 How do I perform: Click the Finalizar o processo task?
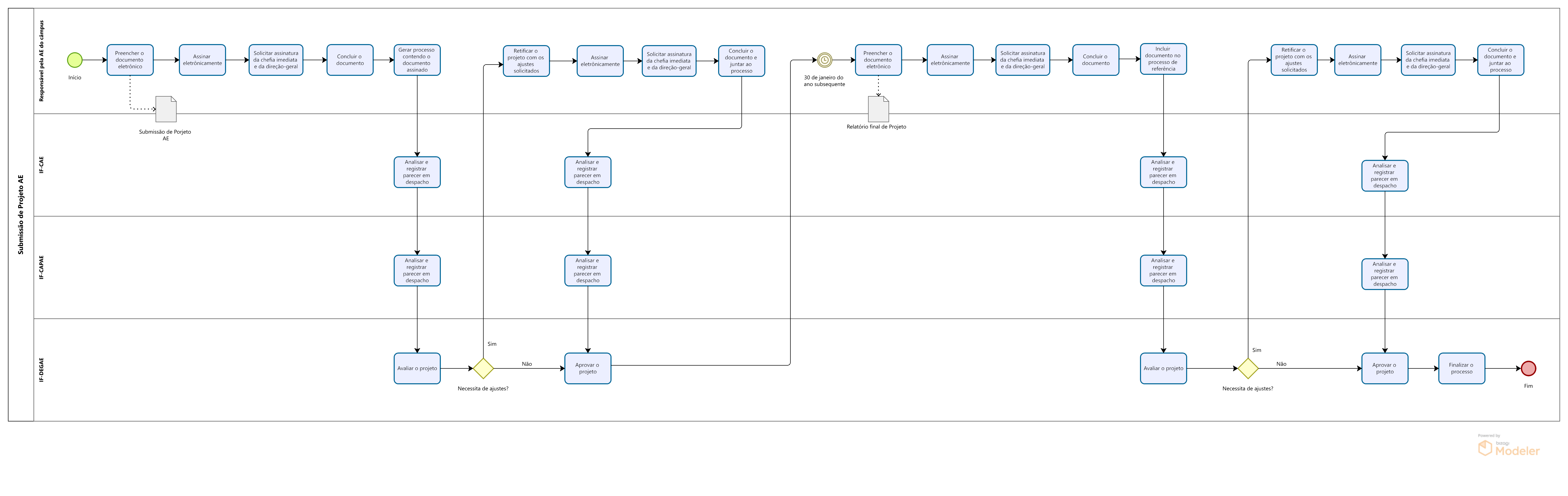(1461, 368)
